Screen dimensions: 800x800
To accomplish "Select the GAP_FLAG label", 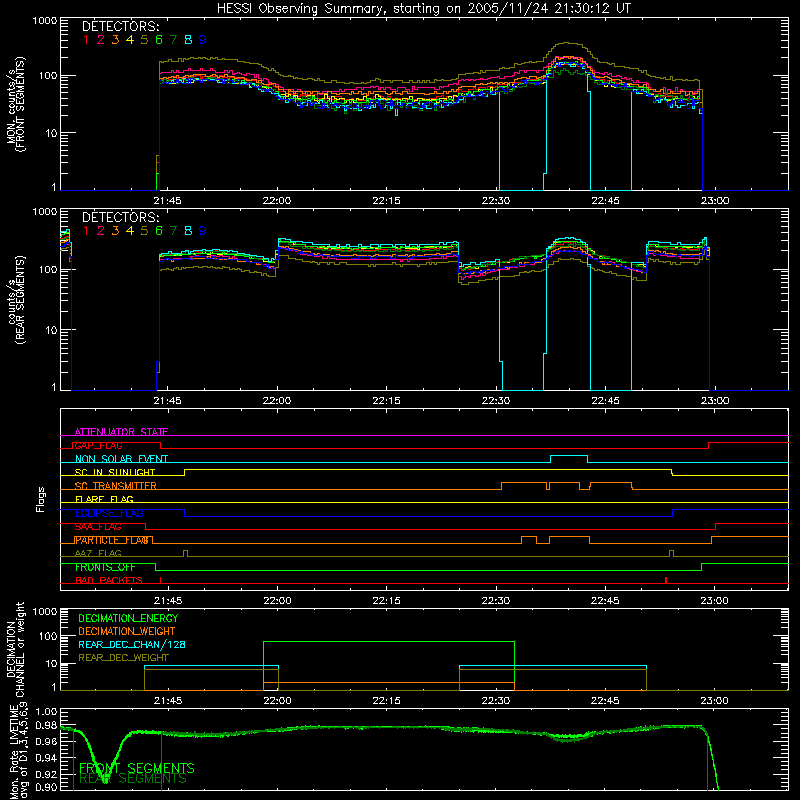I will pos(98,445).
